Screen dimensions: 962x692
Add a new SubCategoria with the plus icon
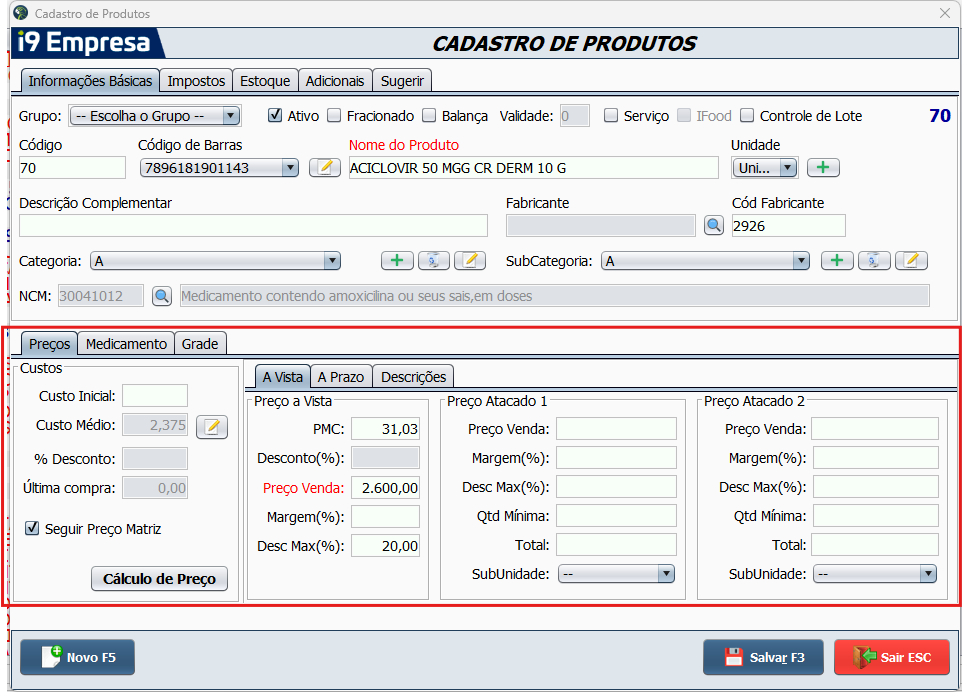837,261
